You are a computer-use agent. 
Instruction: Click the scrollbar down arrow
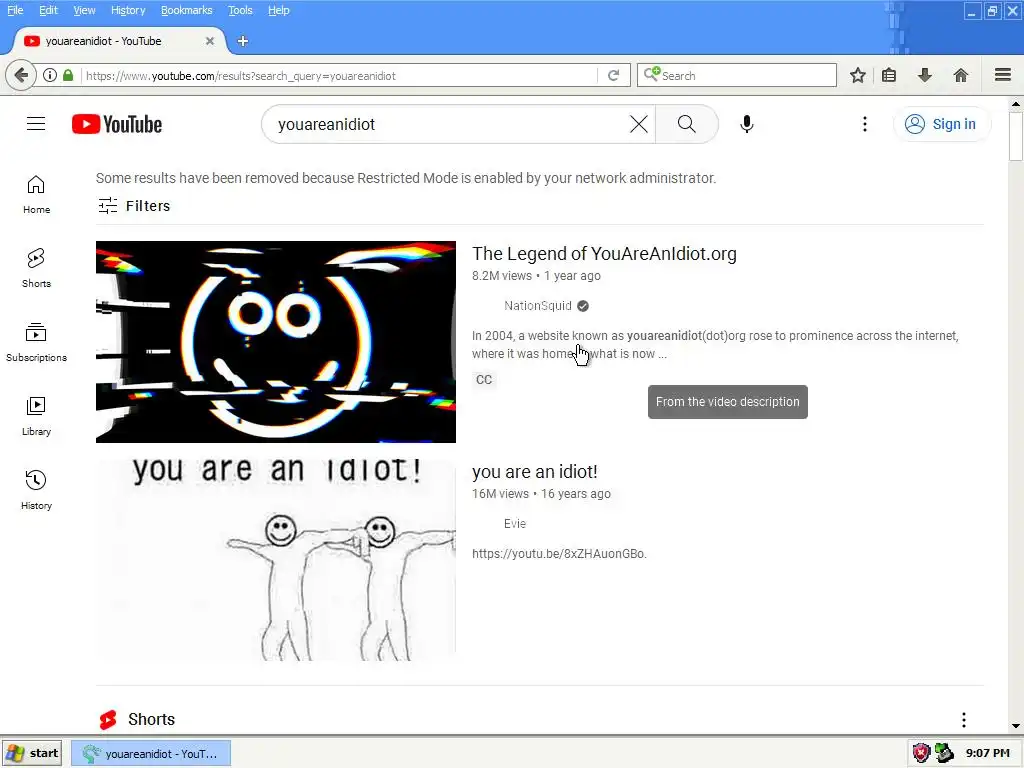tap(1016, 726)
